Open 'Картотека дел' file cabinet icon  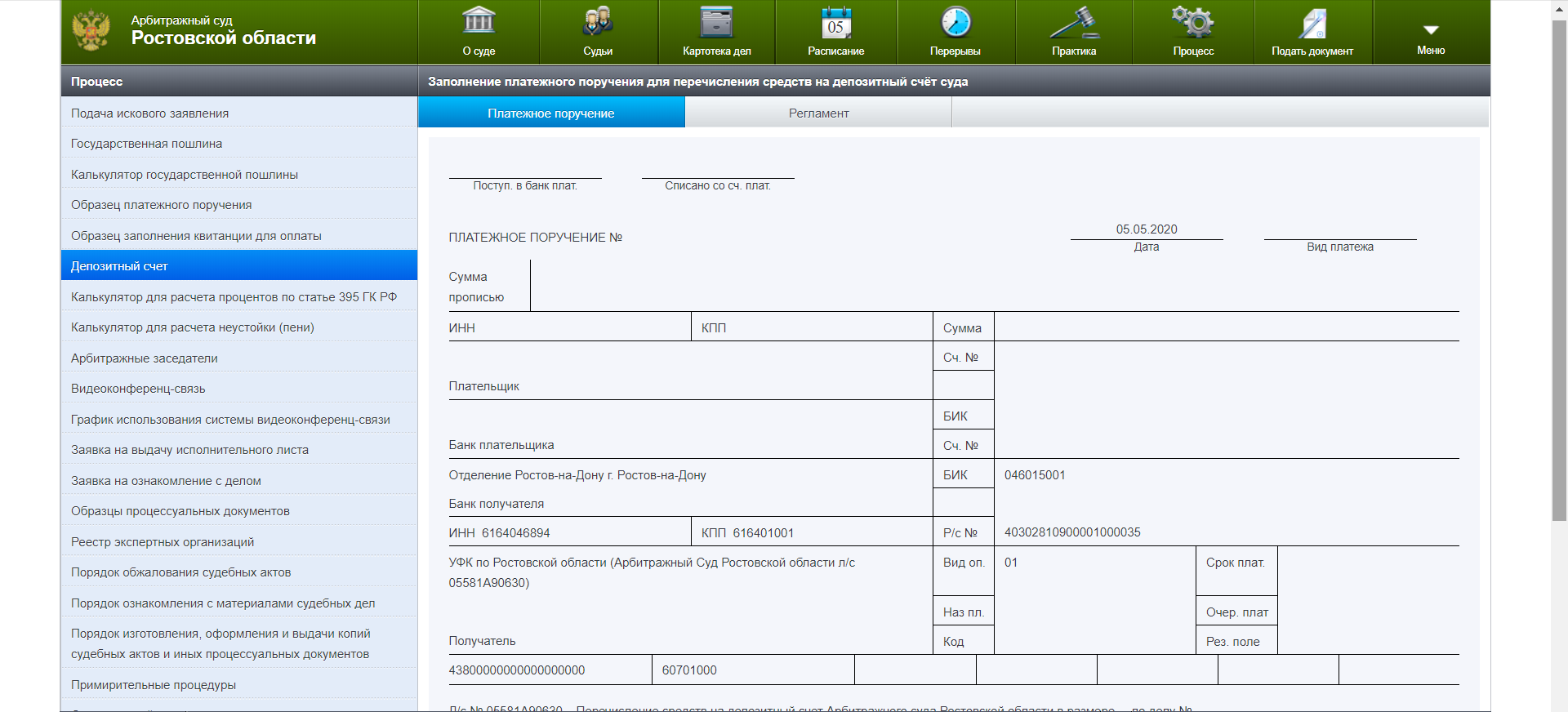[716, 21]
